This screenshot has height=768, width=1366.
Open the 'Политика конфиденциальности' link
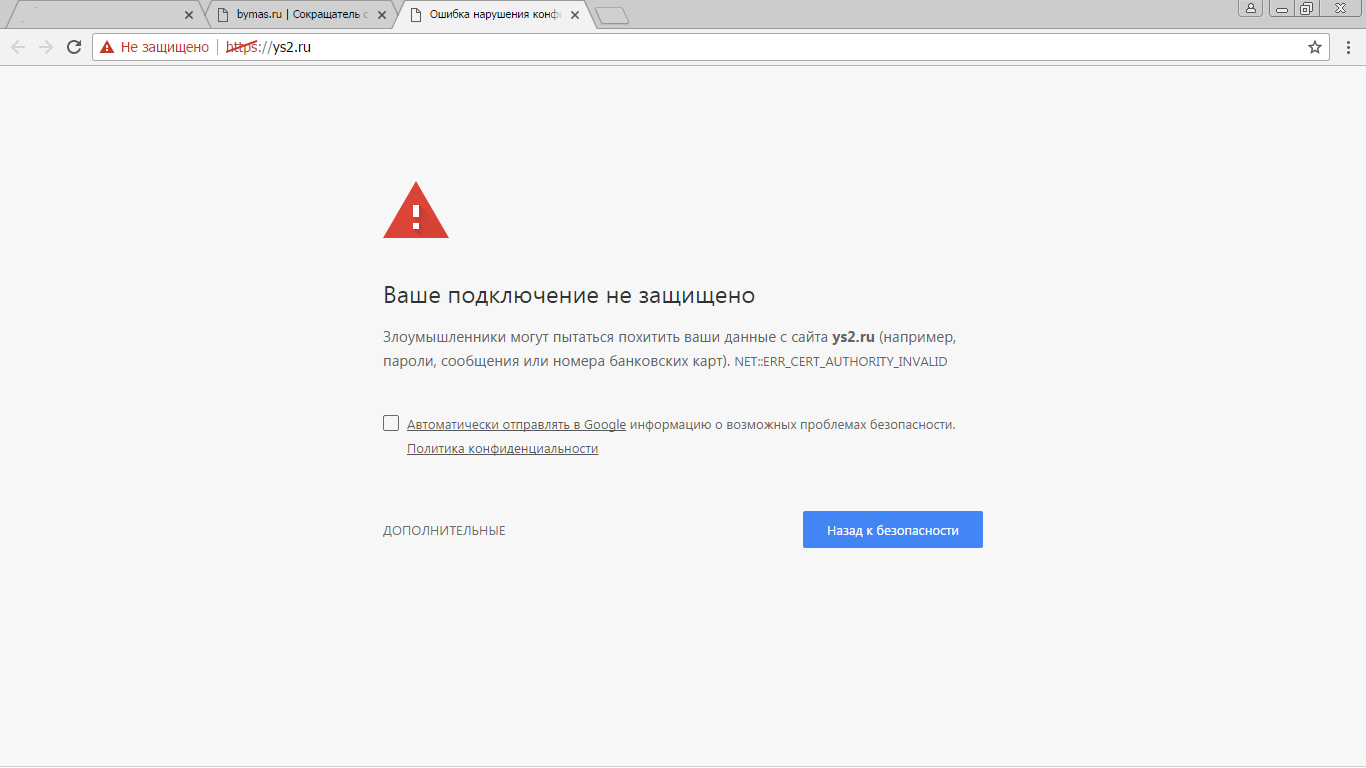point(502,449)
